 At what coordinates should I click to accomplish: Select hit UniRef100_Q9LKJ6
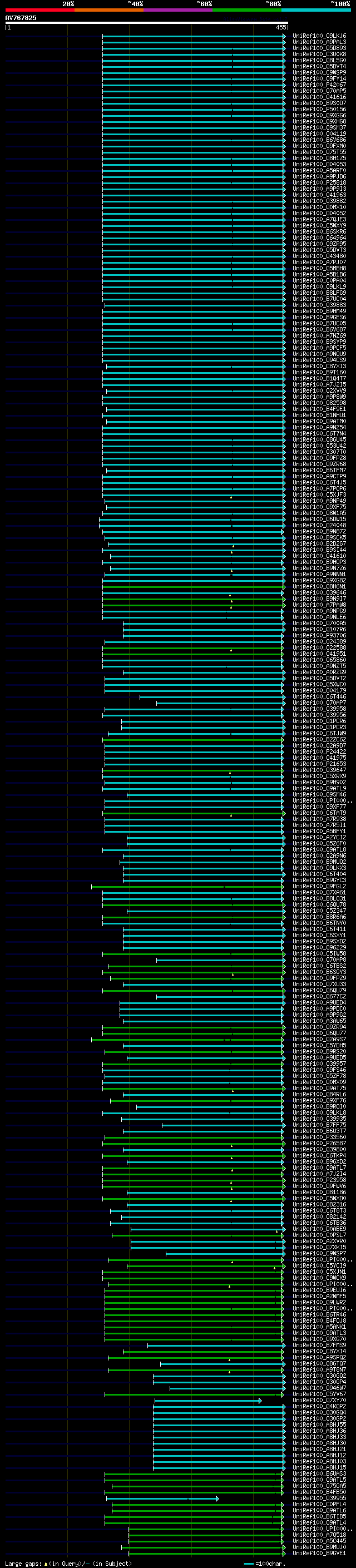point(319,36)
